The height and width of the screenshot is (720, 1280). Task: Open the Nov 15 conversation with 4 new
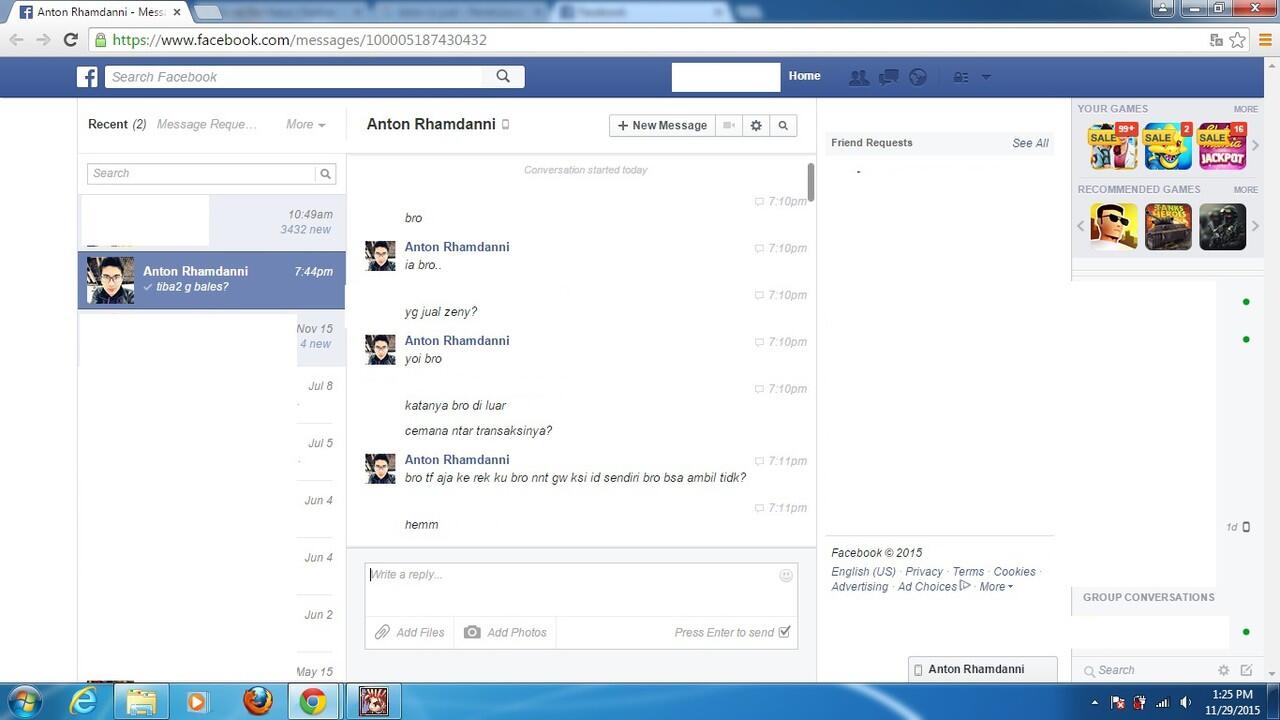(x=211, y=337)
